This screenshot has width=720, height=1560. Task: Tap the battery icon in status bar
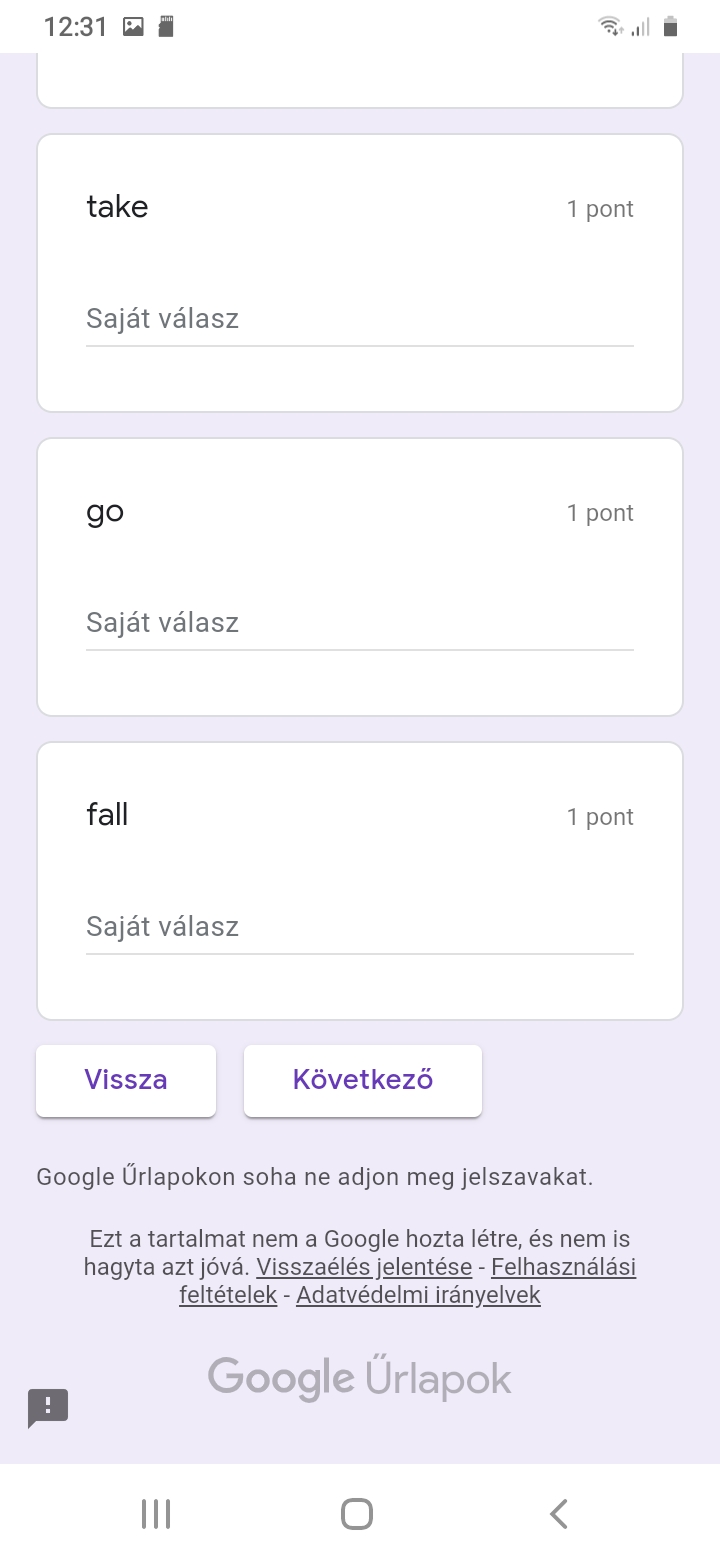tap(671, 27)
